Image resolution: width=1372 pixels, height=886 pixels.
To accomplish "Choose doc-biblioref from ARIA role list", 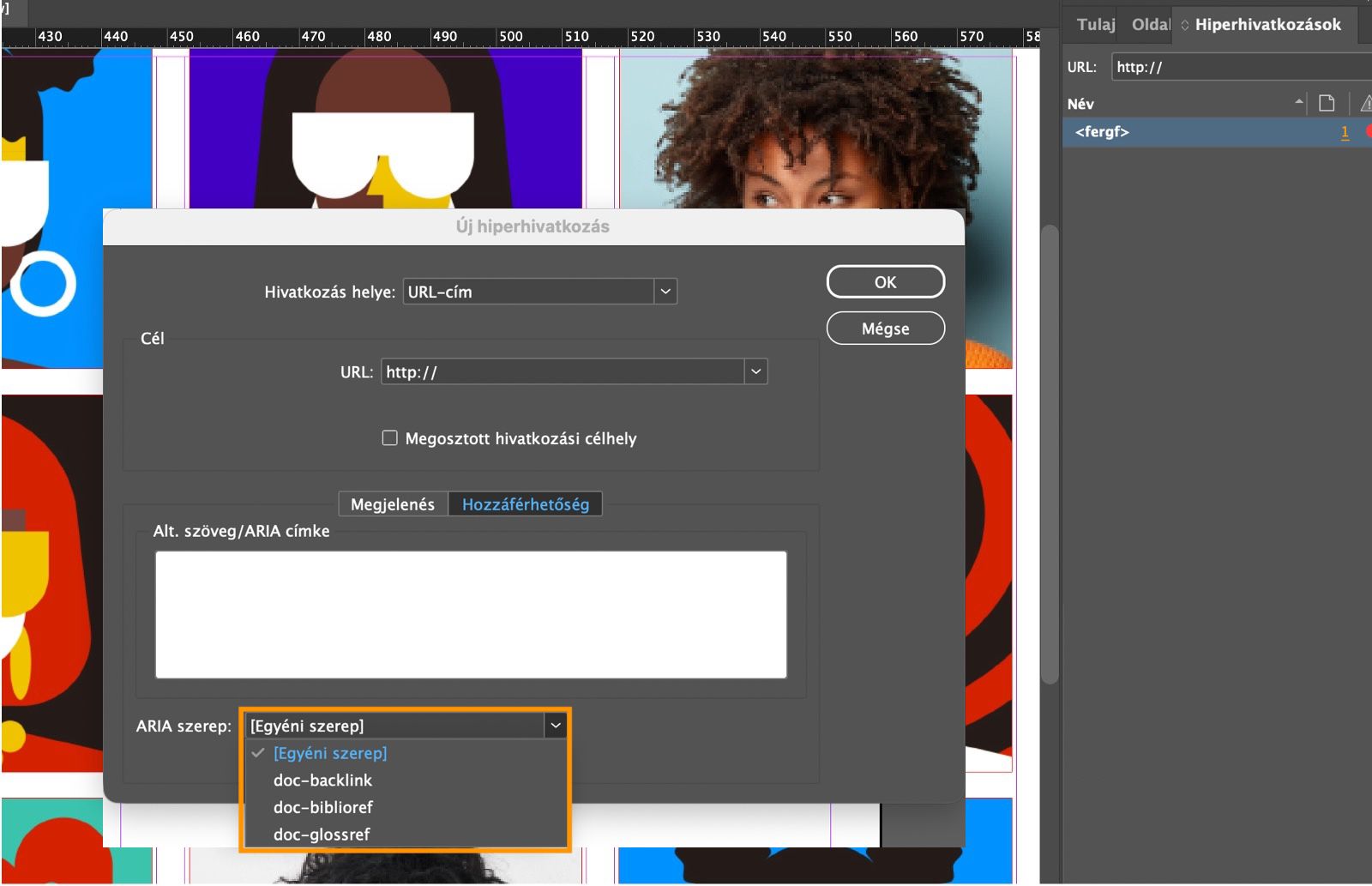I will (x=322, y=807).
